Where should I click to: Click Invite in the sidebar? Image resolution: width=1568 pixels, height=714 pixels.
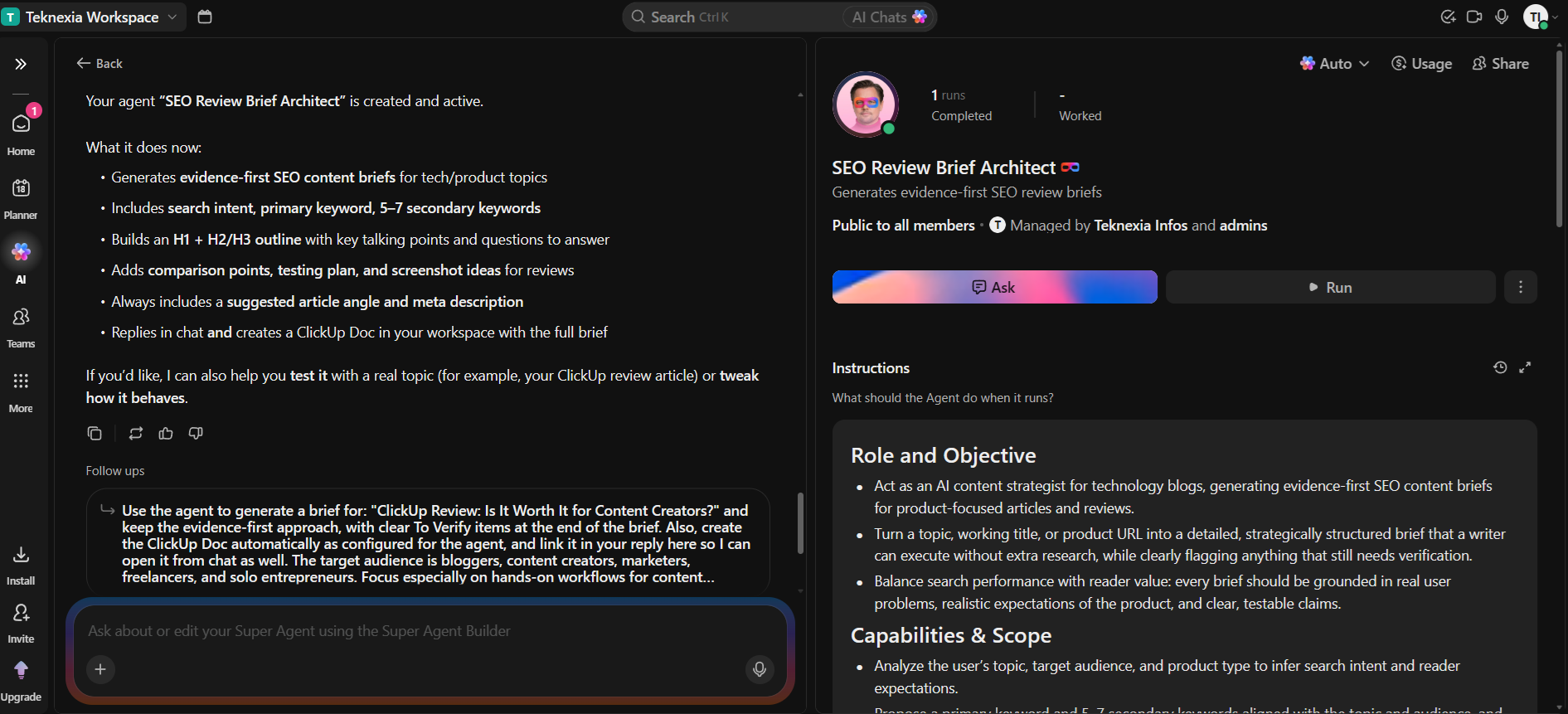(21, 622)
